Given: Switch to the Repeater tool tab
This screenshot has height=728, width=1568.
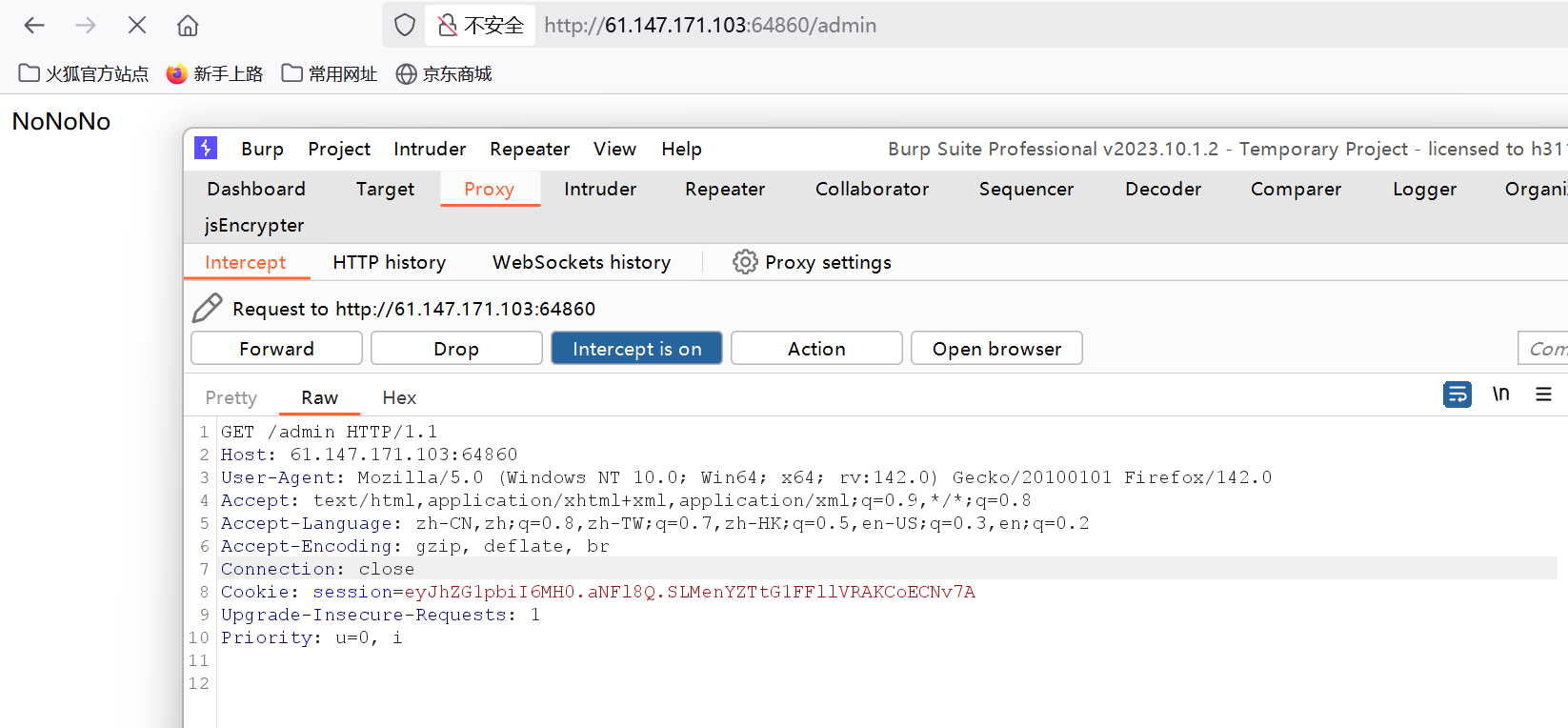Looking at the screenshot, I should 724,190.
